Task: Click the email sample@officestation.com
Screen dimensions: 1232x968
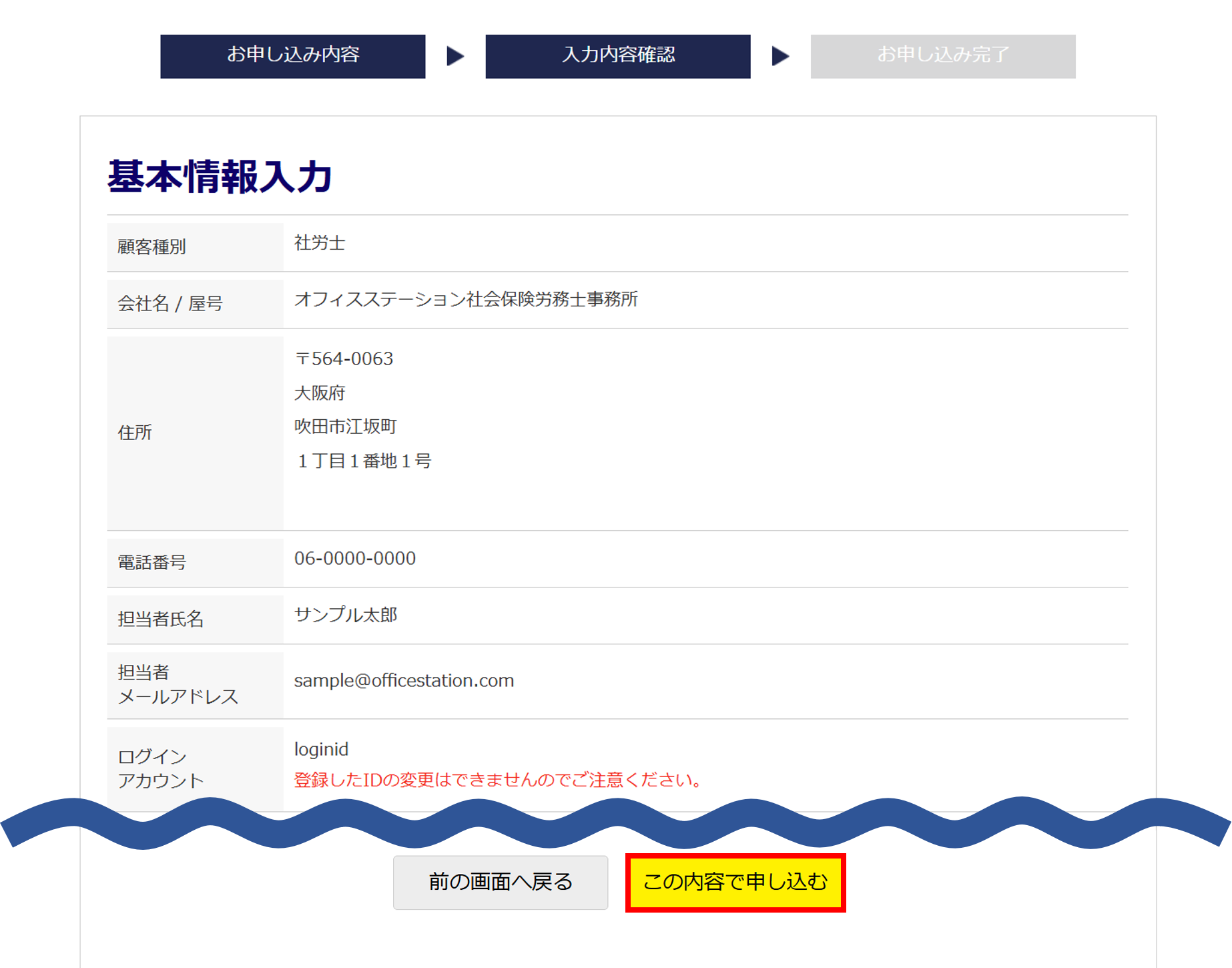Action: pyautogui.click(x=404, y=680)
